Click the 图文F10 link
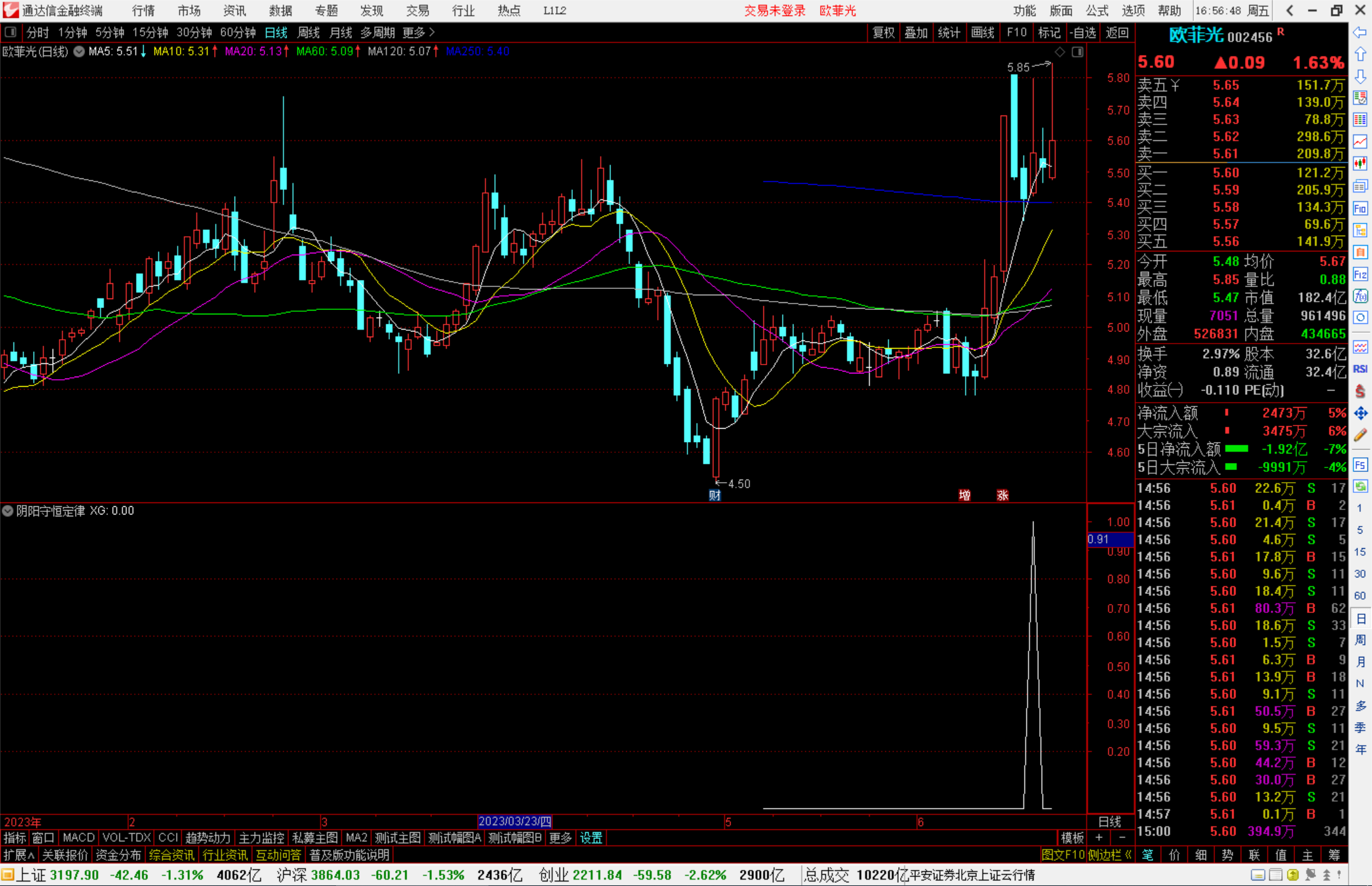1372x886 pixels. (x=1063, y=855)
